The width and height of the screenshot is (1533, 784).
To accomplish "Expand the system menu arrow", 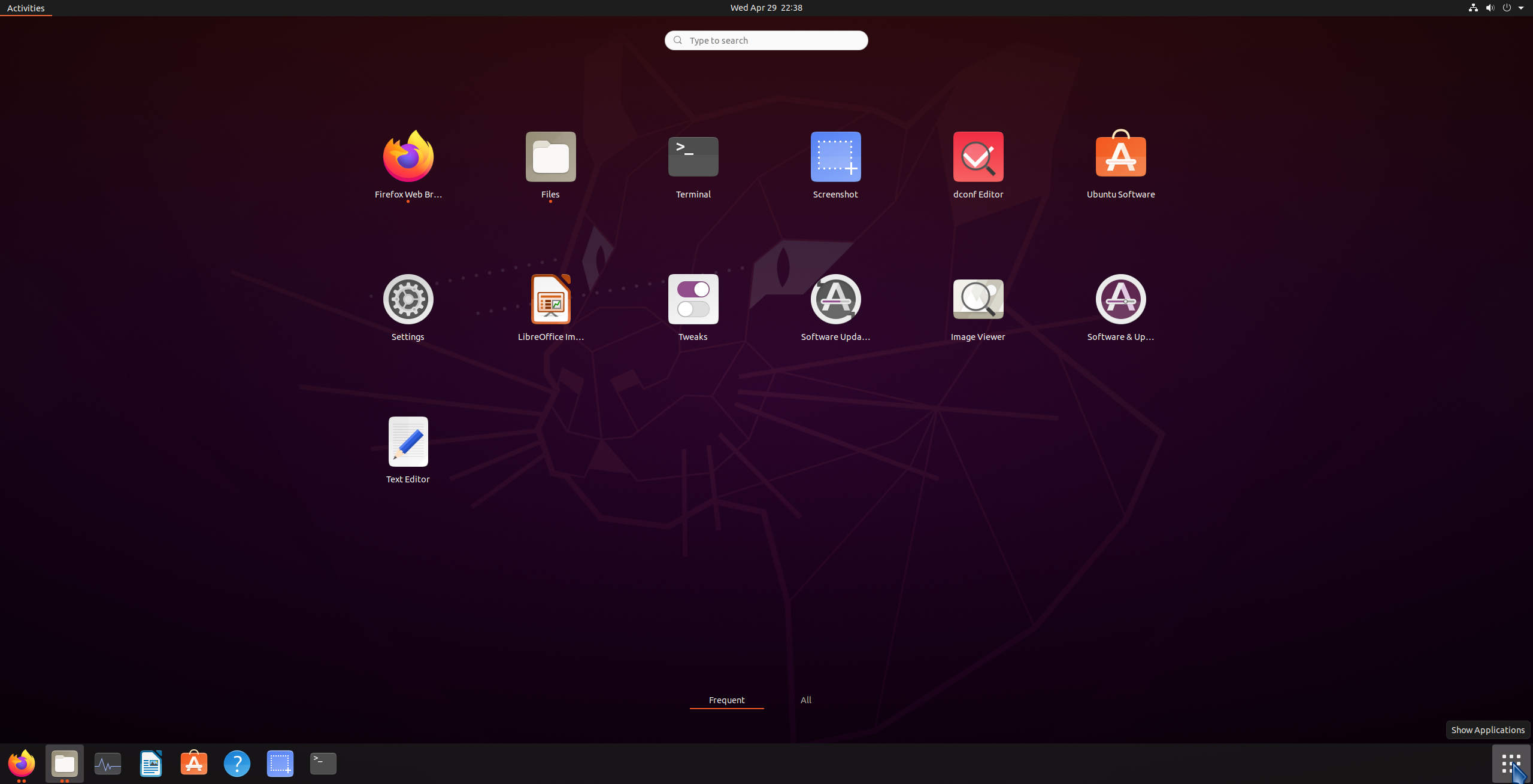I will 1521,8.
